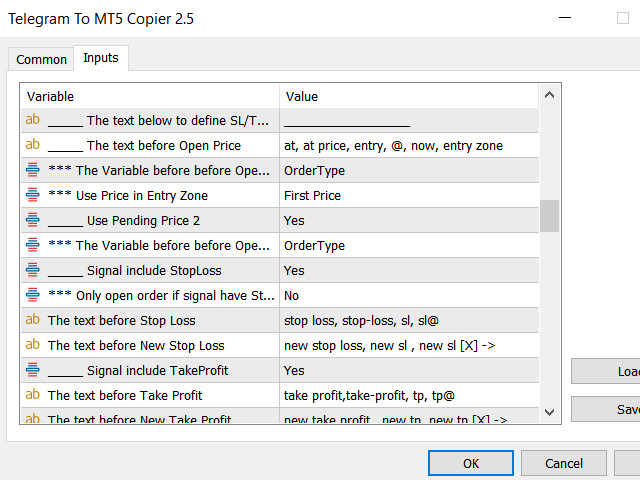Click the enum icon beside 'Signal include TakeProfit'

tap(33, 370)
